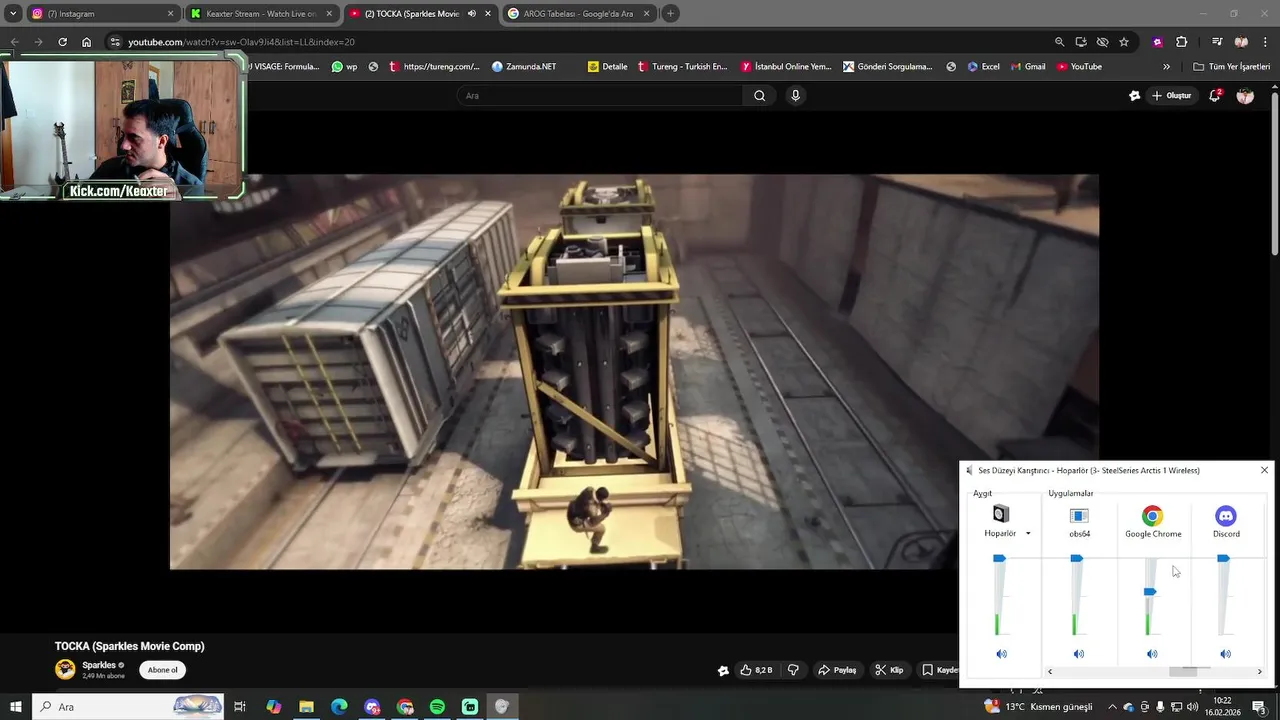Open the Detalle bookmark
The image size is (1280, 720).
(x=607, y=67)
